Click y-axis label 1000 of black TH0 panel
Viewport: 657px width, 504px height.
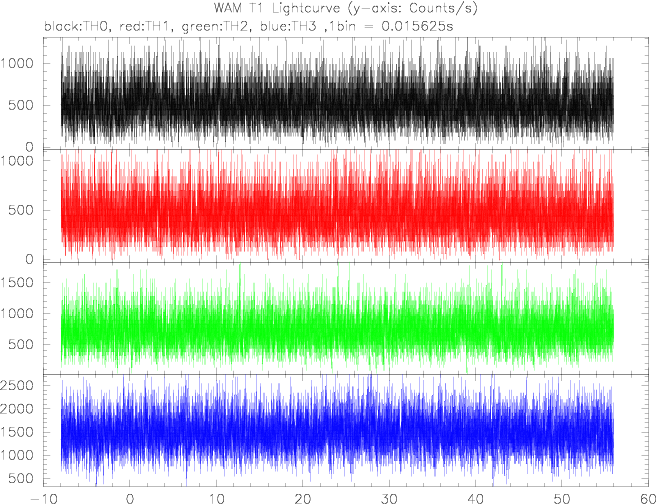17,64
